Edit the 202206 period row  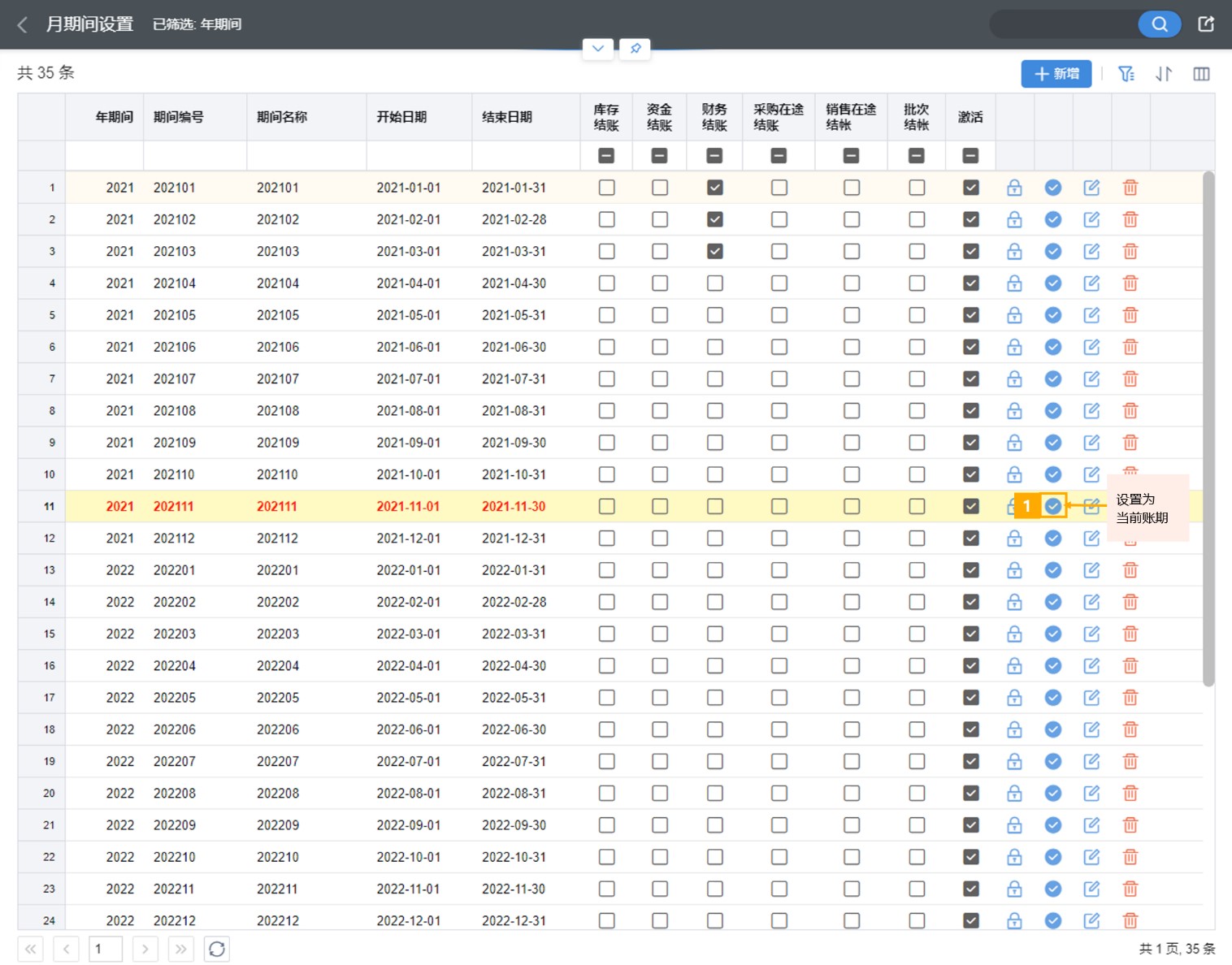tap(1091, 729)
